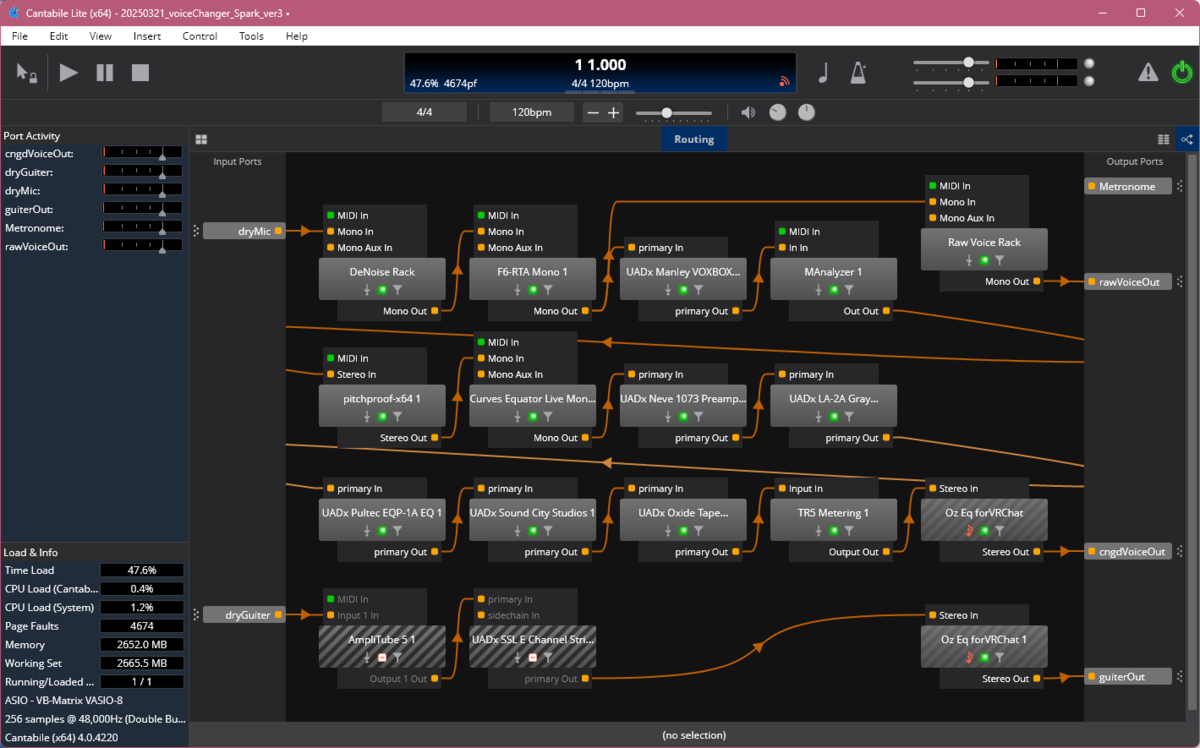This screenshot has height=748, width=1200.
Task: Toggle the green LED on UADx Sound City Studios 1
Action: pyautogui.click(x=532, y=531)
